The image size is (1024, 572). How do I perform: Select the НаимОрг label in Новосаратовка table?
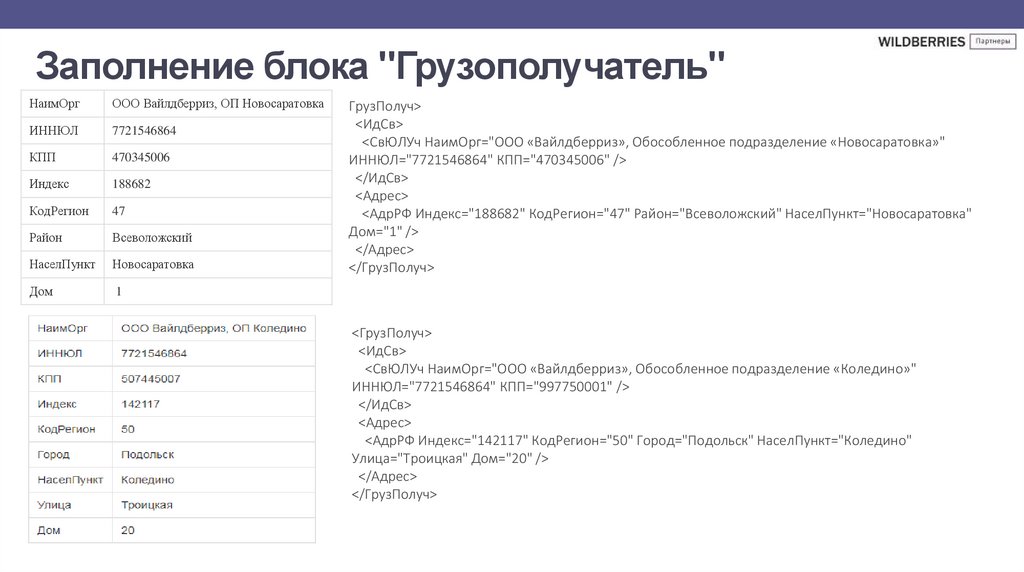54,104
